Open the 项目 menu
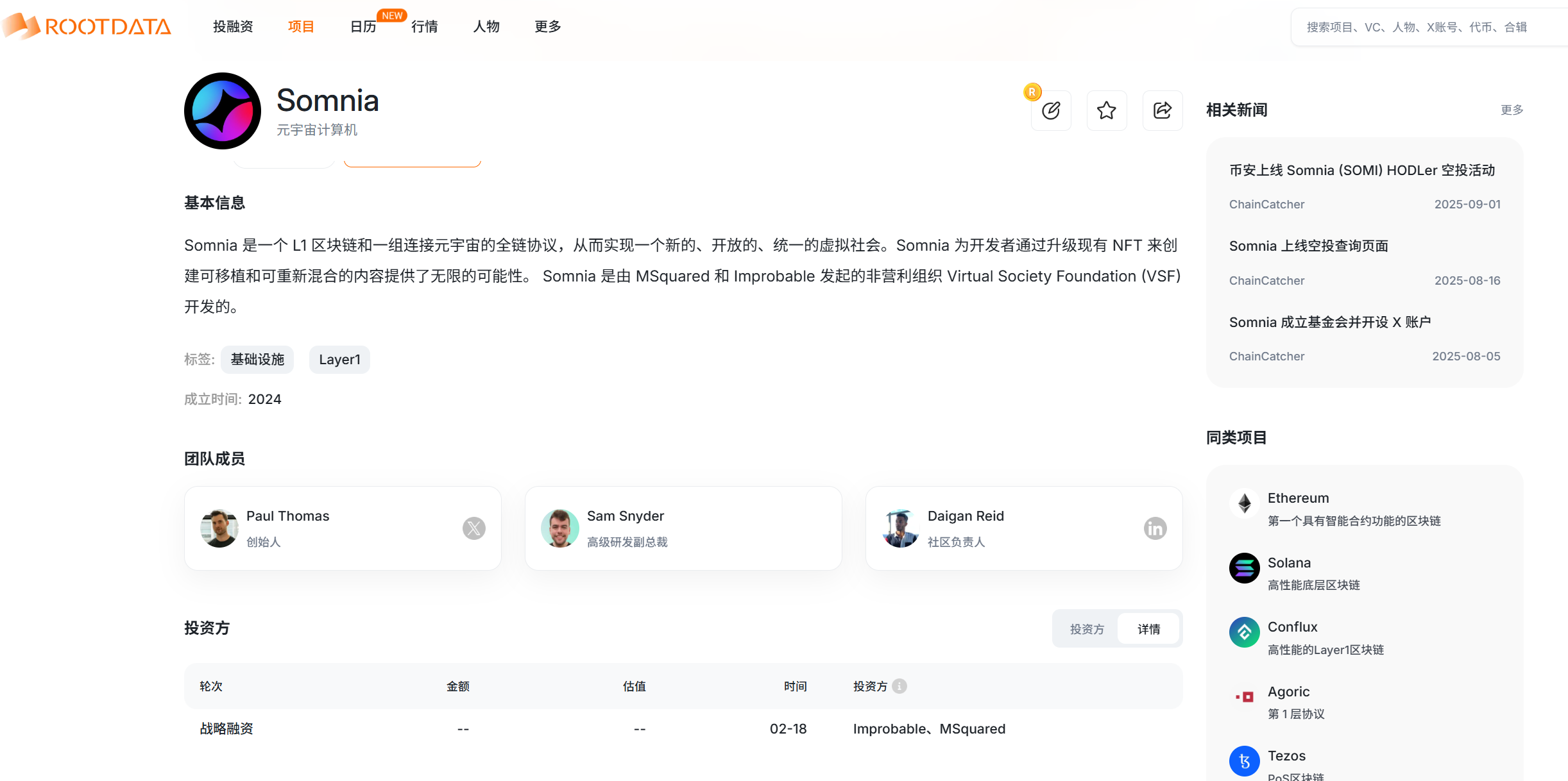 click(301, 26)
